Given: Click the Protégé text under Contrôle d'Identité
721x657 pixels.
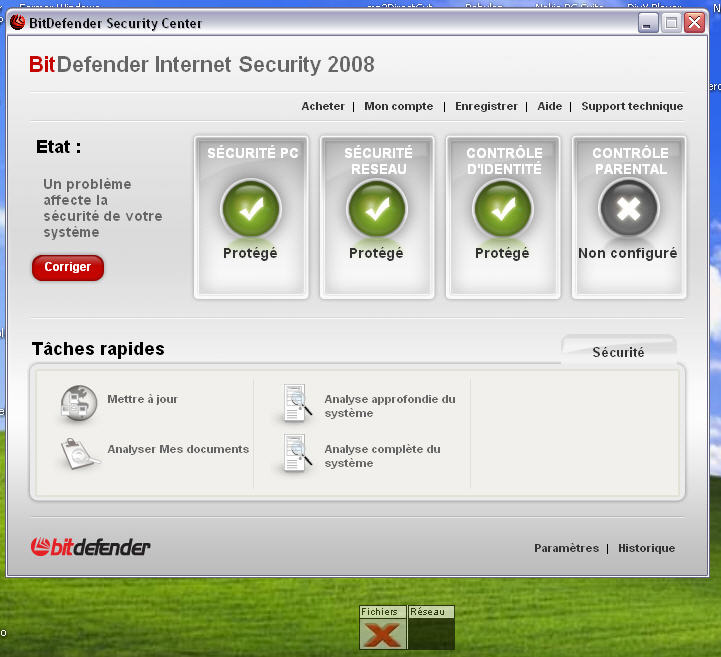Looking at the screenshot, I should coord(502,253).
